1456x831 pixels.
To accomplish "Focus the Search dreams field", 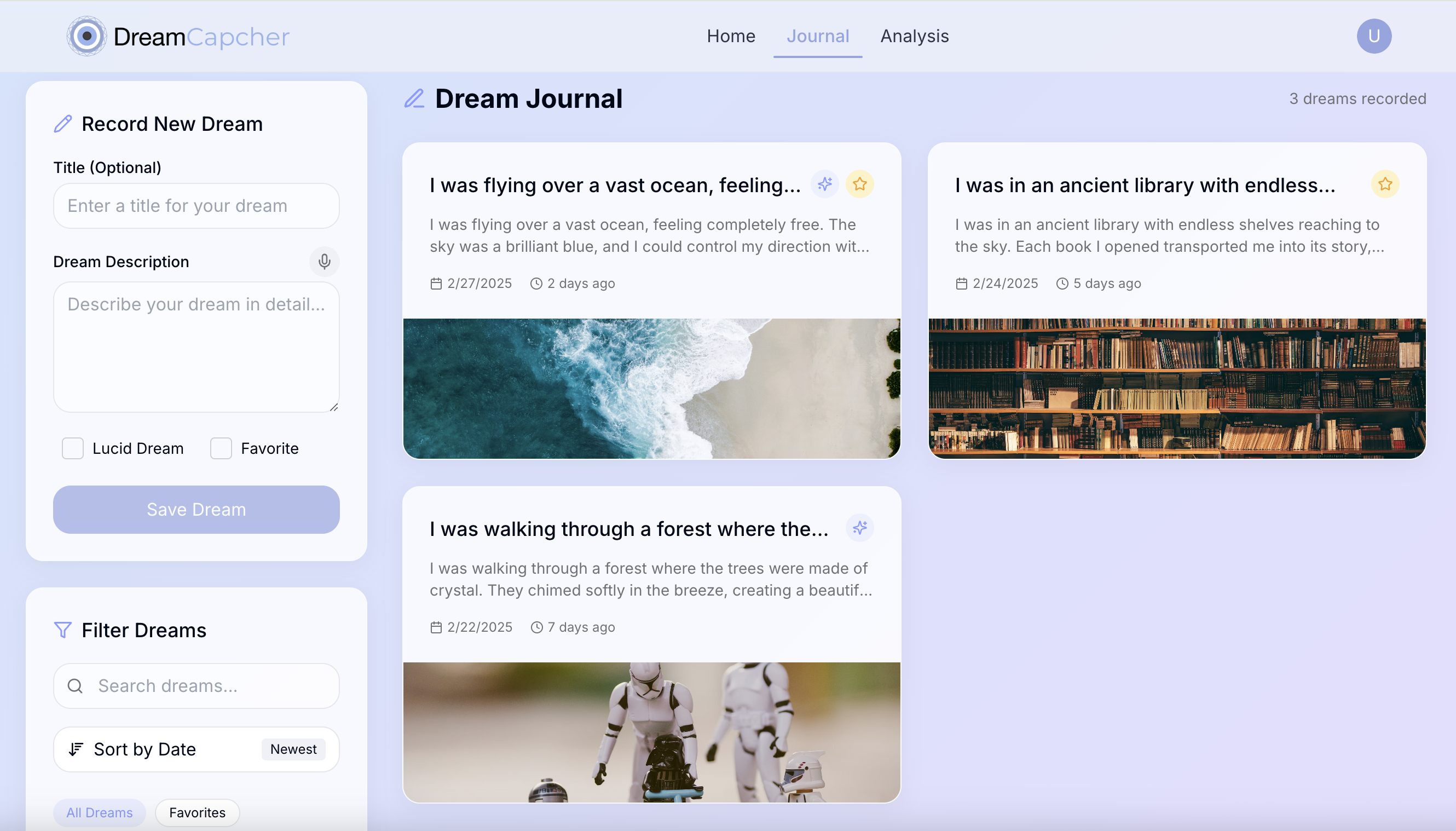I will click(211, 685).
